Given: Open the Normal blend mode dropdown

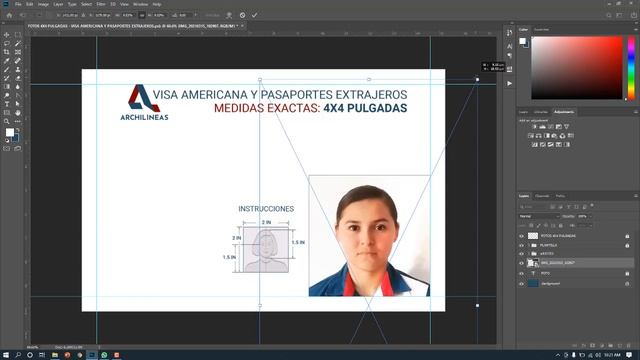Looking at the screenshot, I should coord(539,216).
